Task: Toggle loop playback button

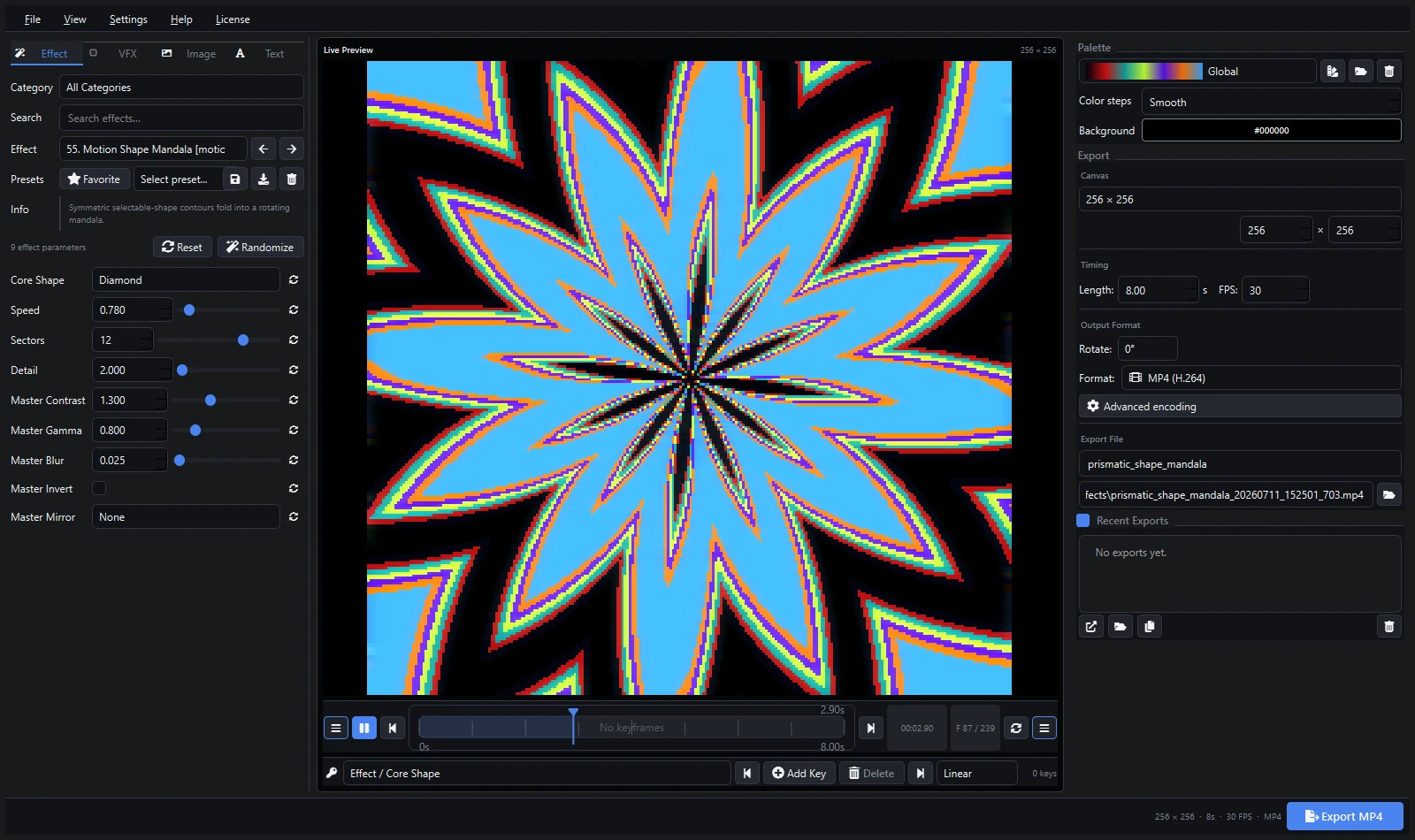Action: pyautogui.click(x=1016, y=729)
